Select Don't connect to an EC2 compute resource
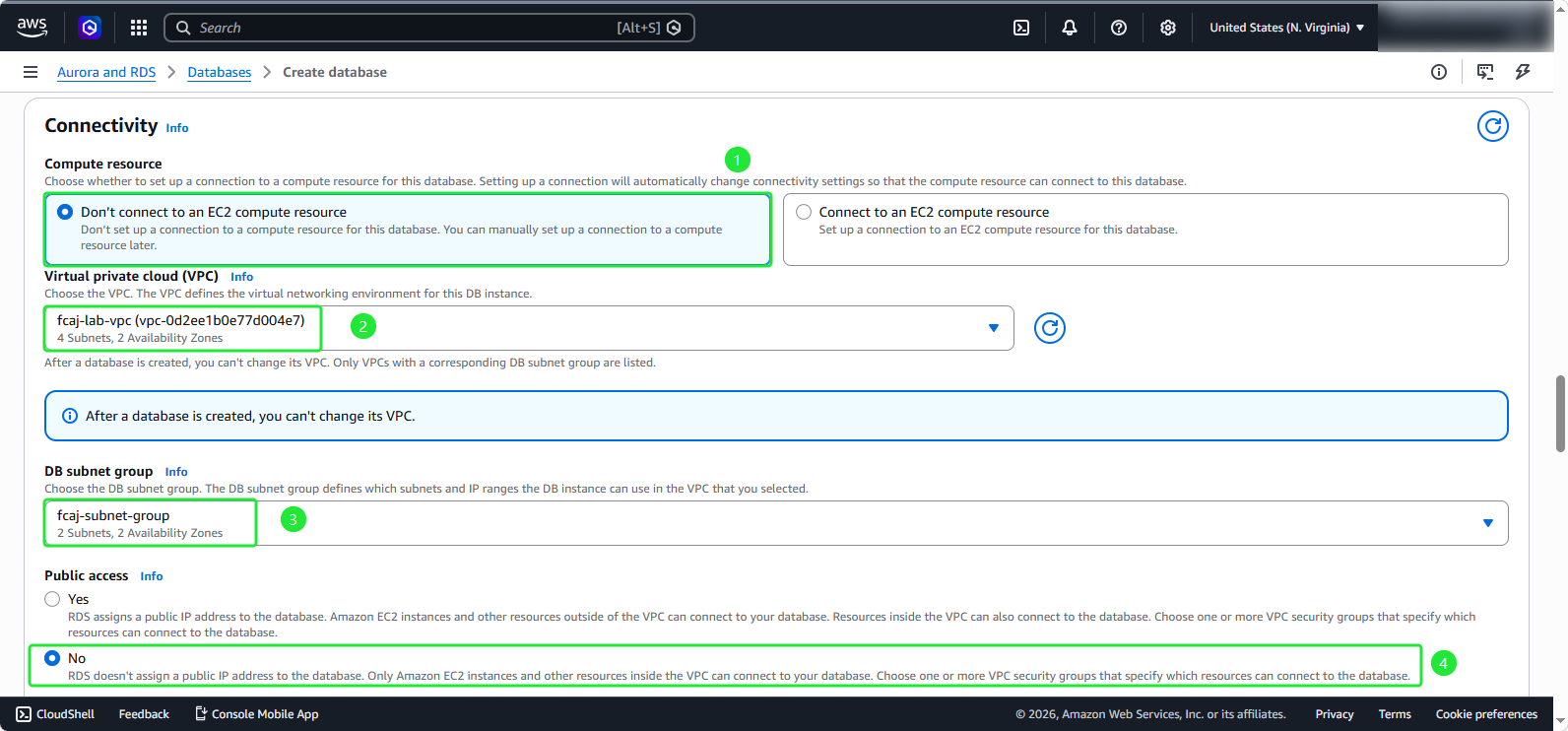1568x731 pixels. point(65,212)
